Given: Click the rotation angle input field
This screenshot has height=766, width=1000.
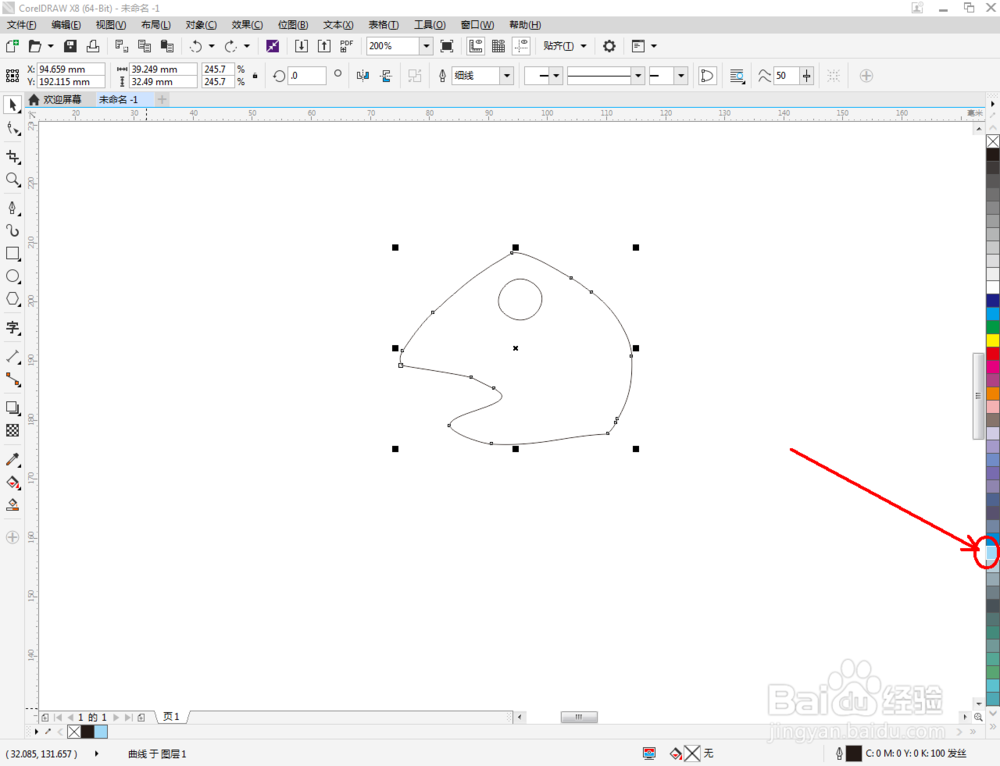Looking at the screenshot, I should click(x=307, y=76).
